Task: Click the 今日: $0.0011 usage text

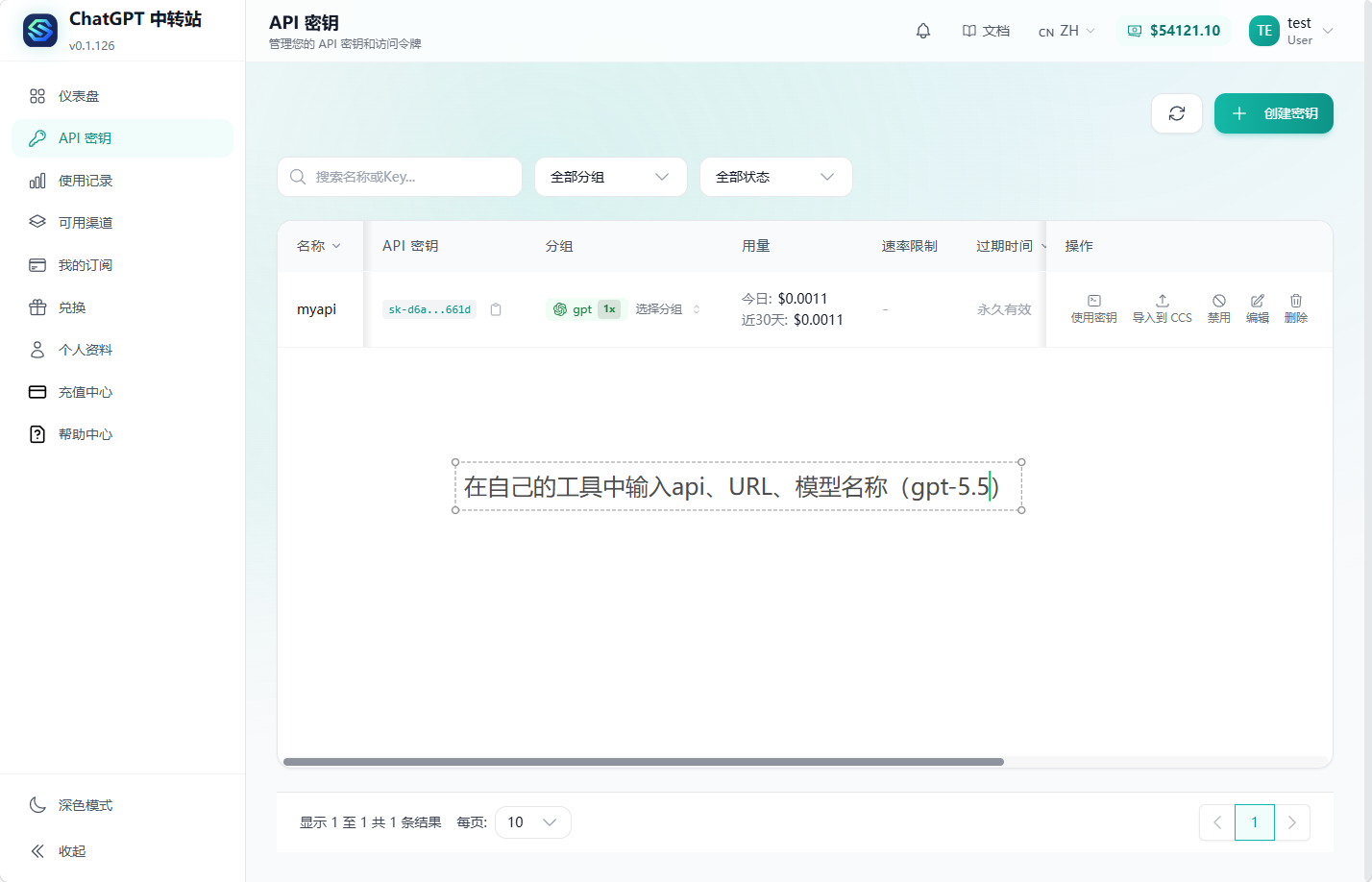Action: pyautogui.click(x=784, y=299)
